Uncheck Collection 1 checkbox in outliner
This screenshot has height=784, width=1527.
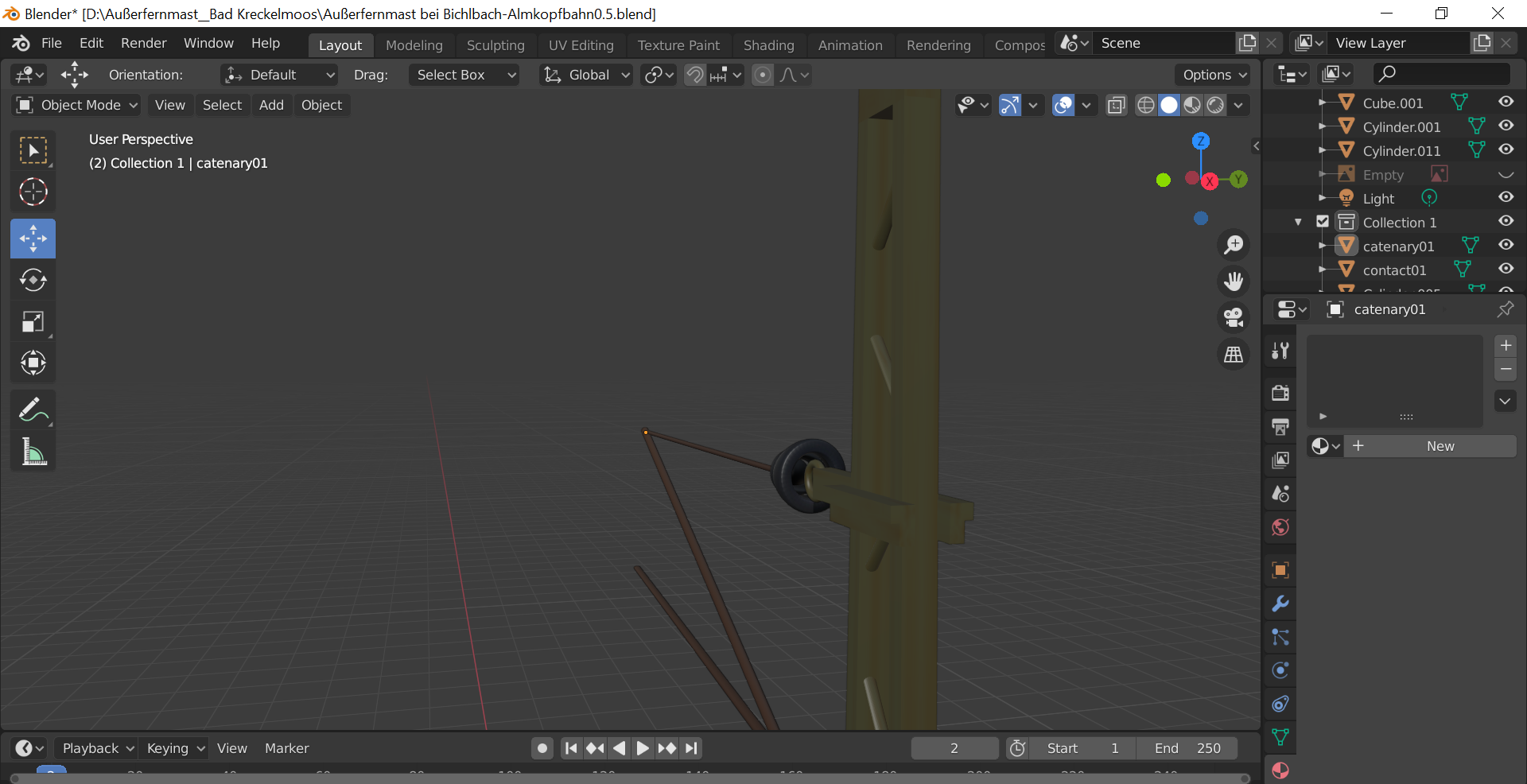click(1323, 222)
